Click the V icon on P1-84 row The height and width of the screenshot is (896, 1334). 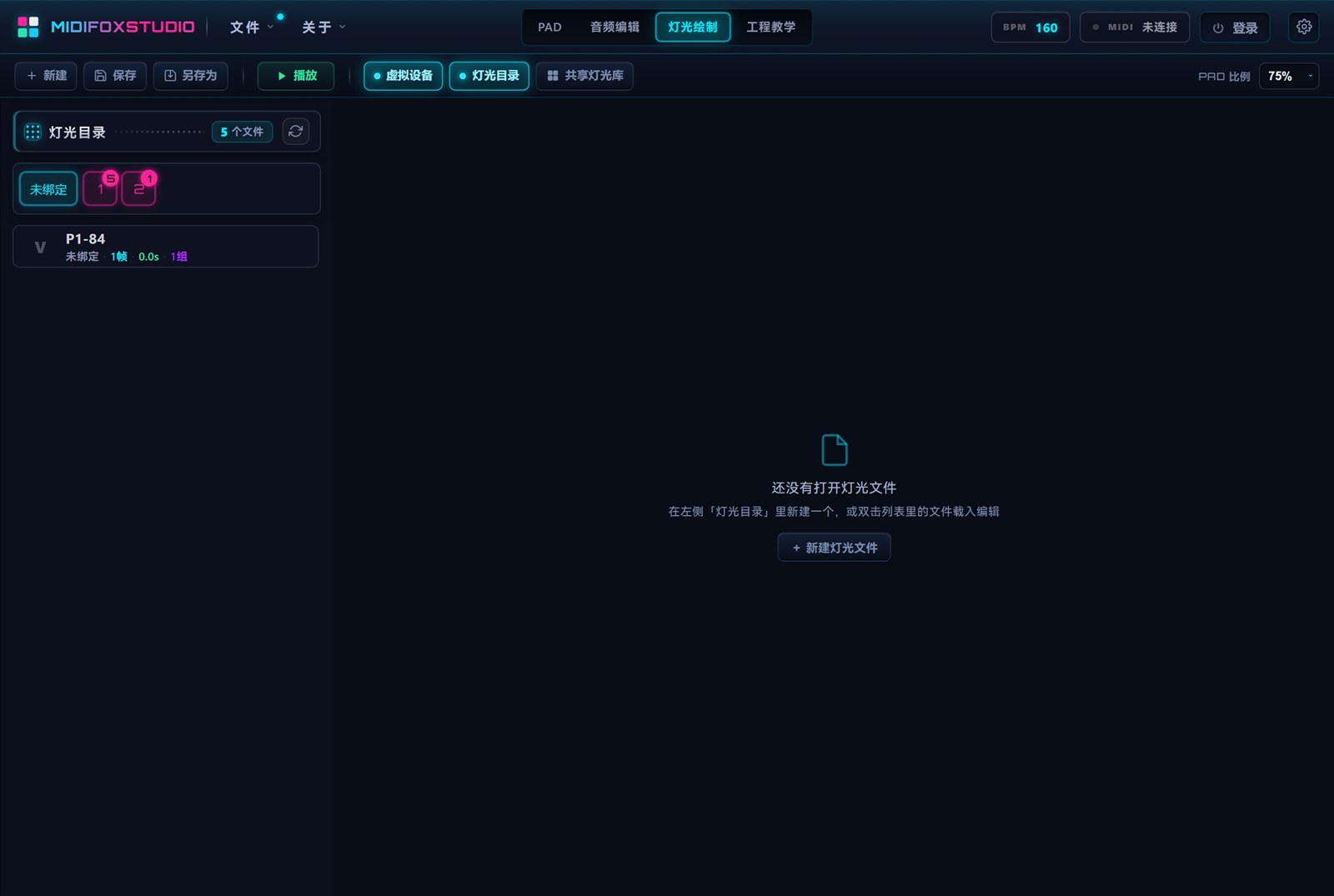40,247
